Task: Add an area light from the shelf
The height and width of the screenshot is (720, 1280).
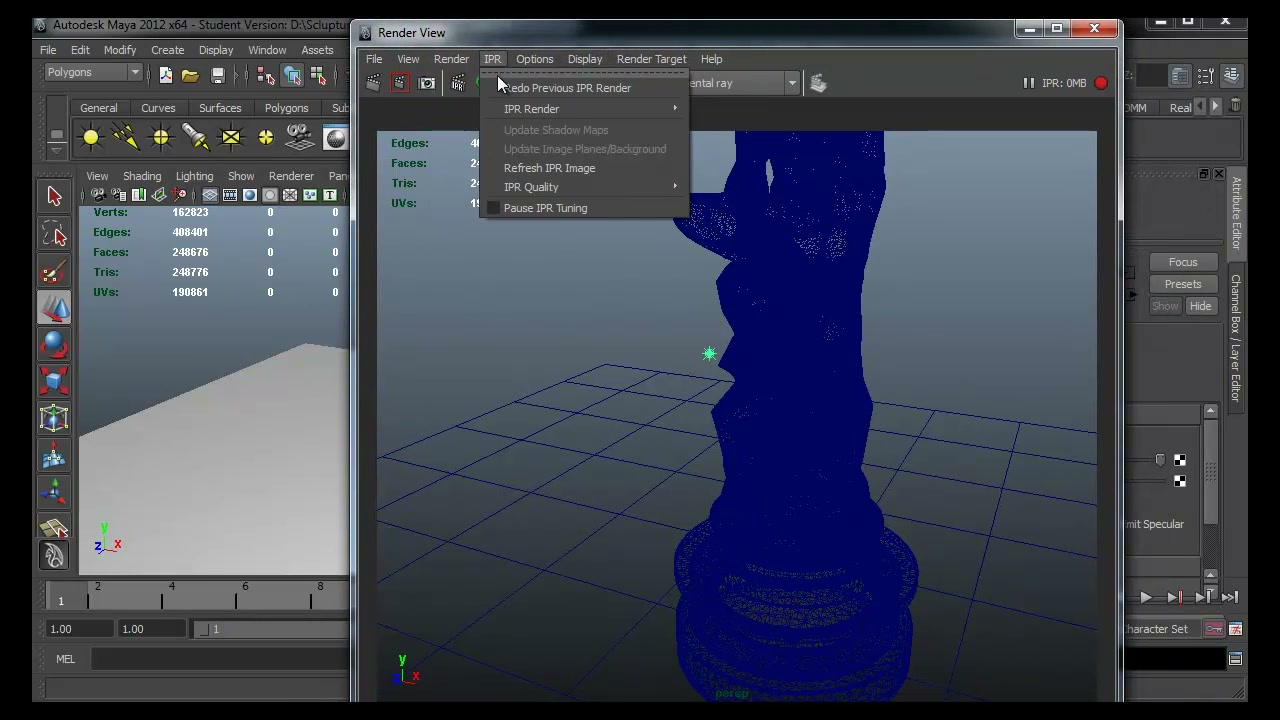Action: point(231,137)
